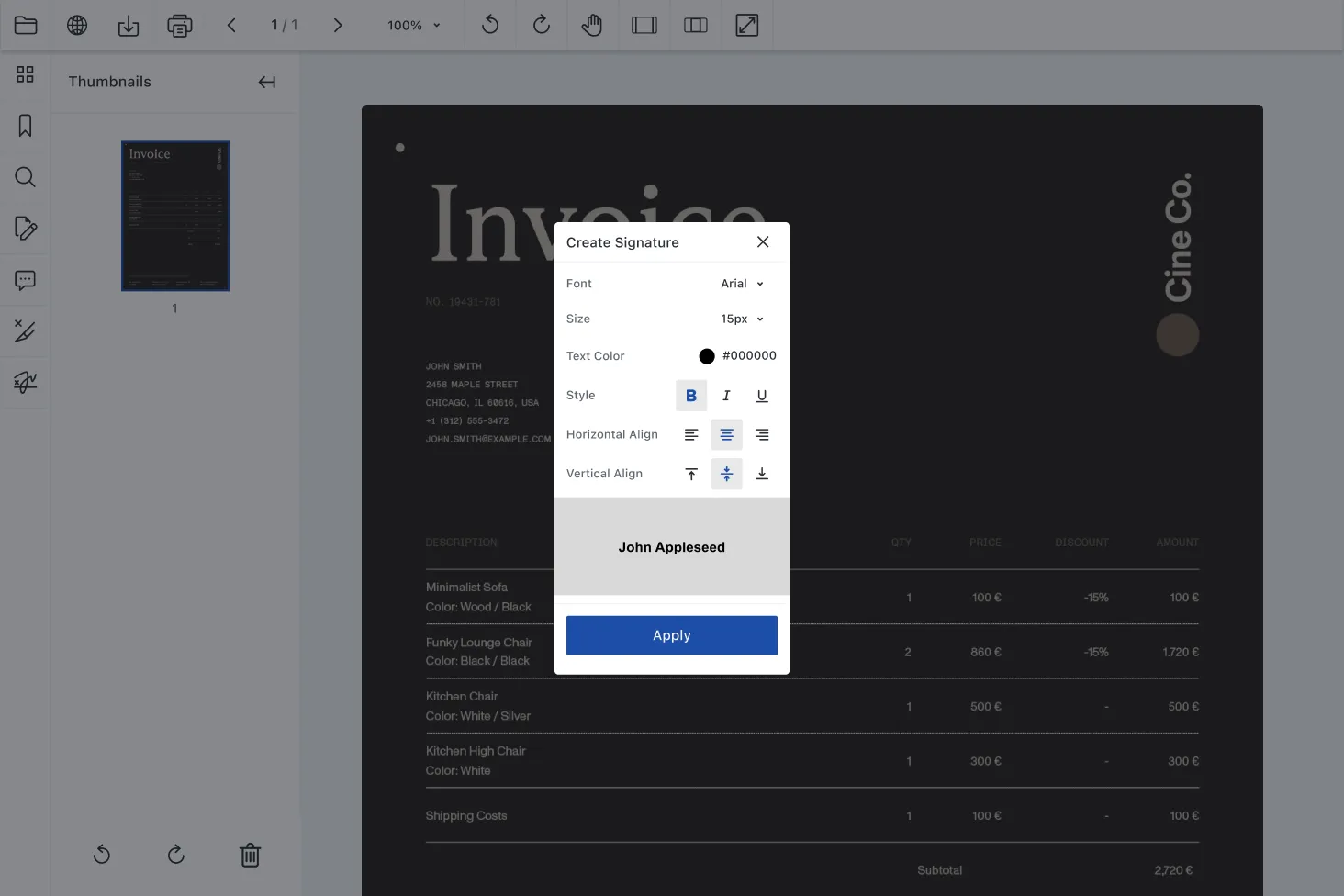Viewport: 1344px width, 896px height.
Task: Open the document editing tool
Action: coord(25,229)
